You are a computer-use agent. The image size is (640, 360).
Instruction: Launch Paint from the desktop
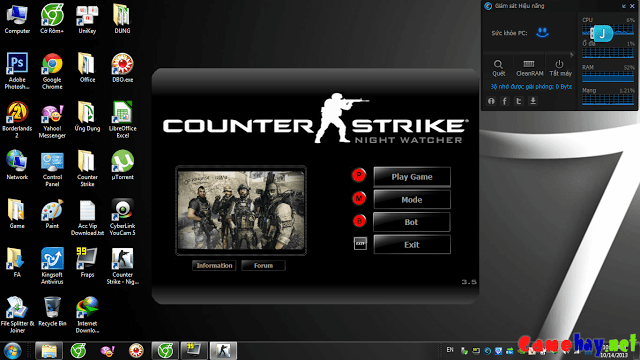click(x=52, y=213)
